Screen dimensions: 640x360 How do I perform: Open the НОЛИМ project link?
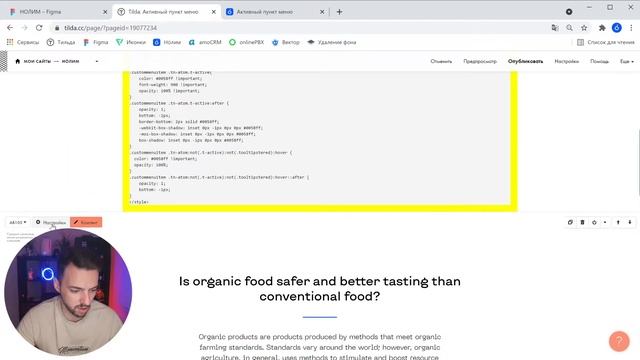coord(70,61)
